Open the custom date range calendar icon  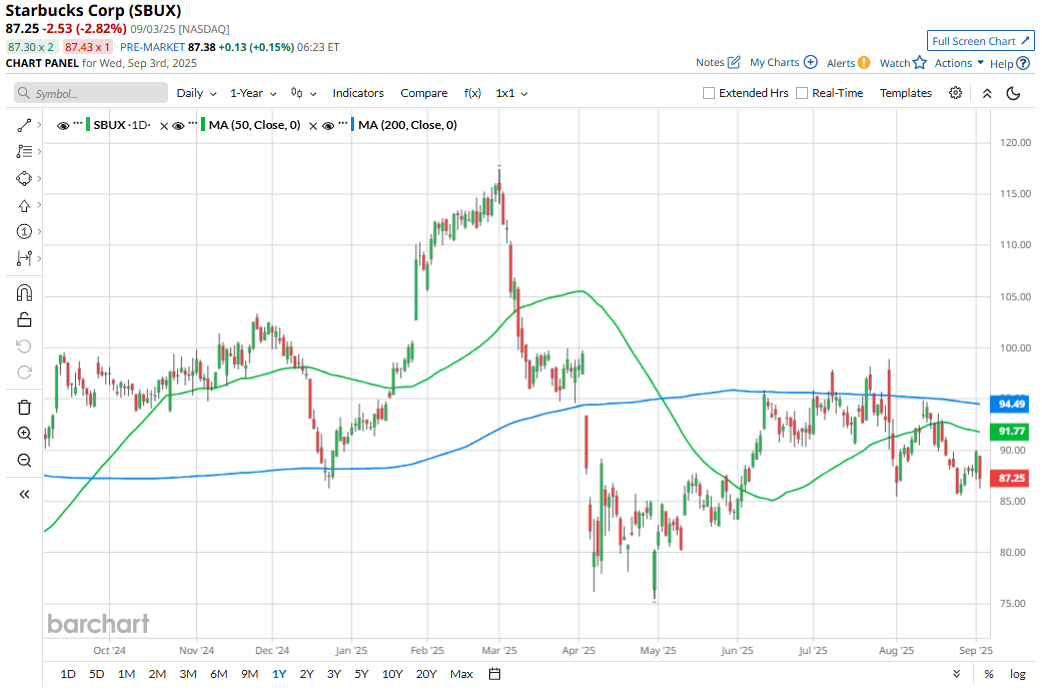494,674
